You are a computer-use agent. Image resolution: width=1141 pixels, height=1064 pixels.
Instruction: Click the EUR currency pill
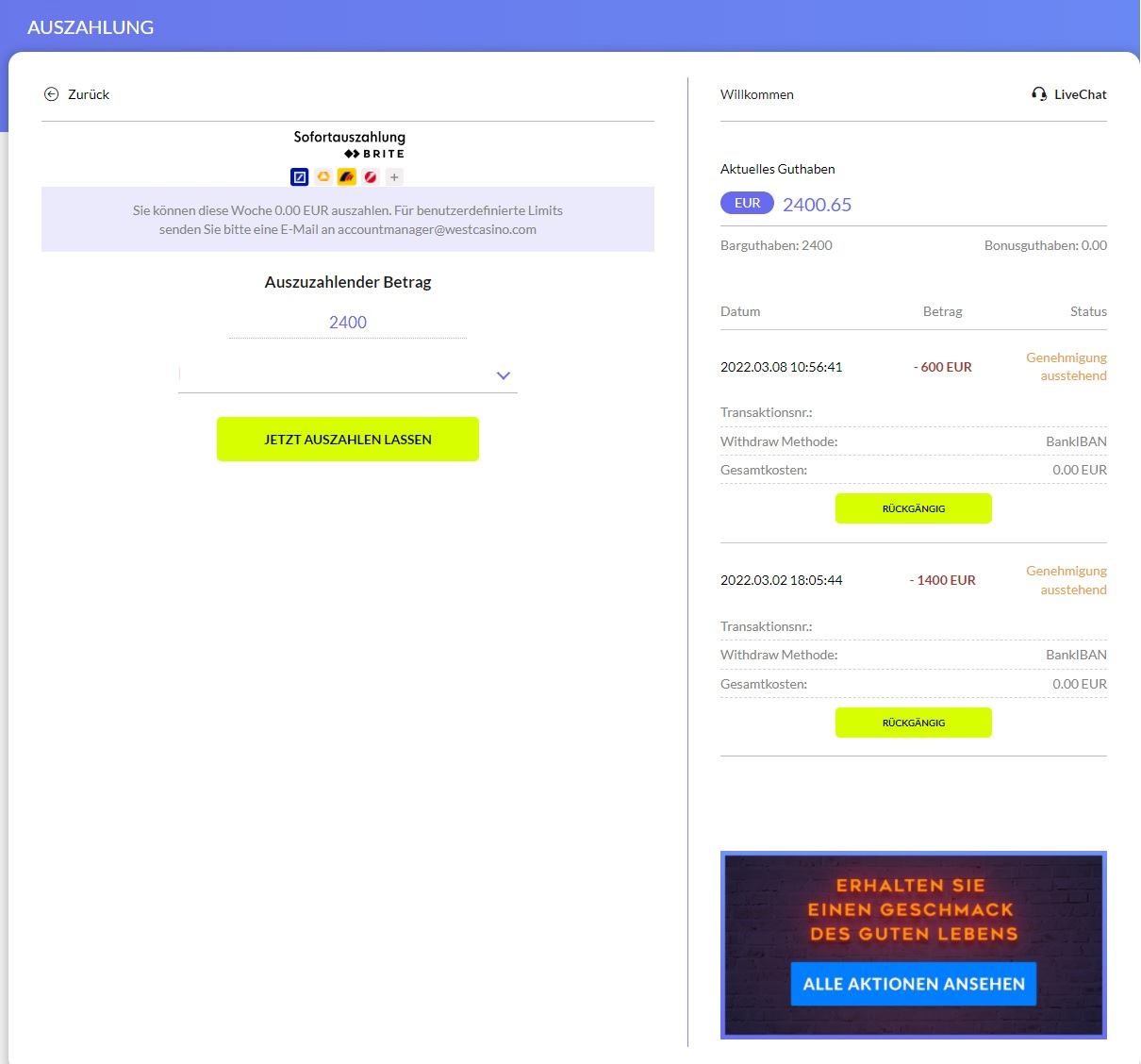[747, 203]
